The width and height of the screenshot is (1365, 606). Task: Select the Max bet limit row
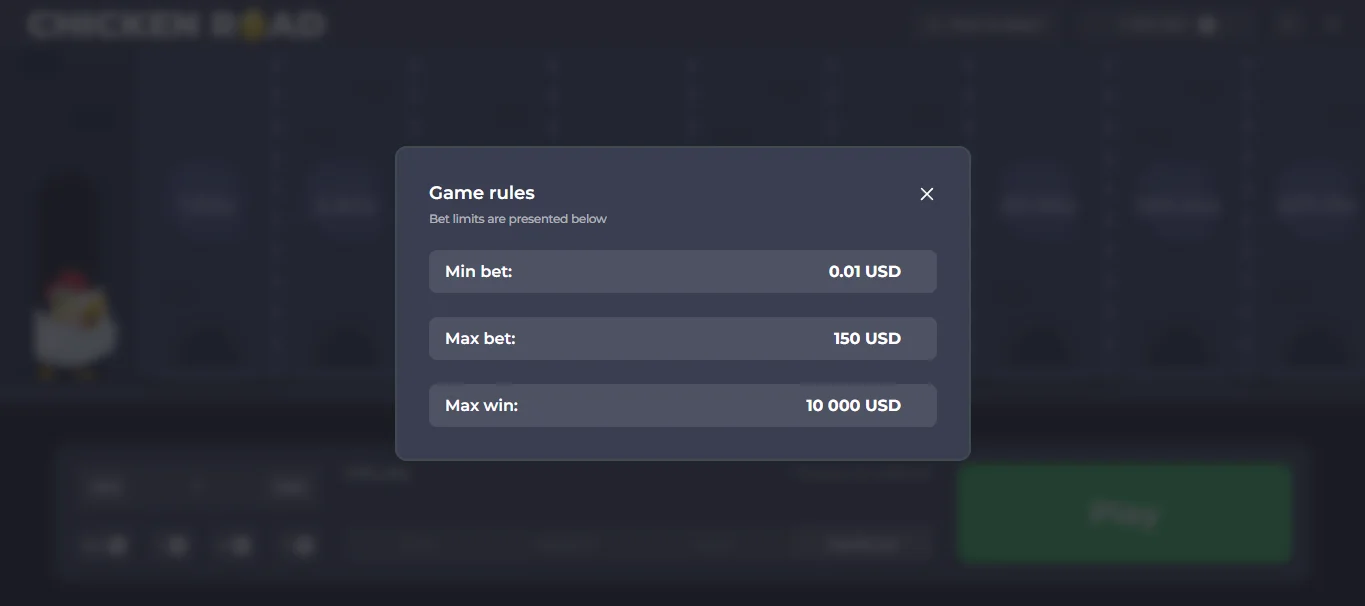point(682,338)
